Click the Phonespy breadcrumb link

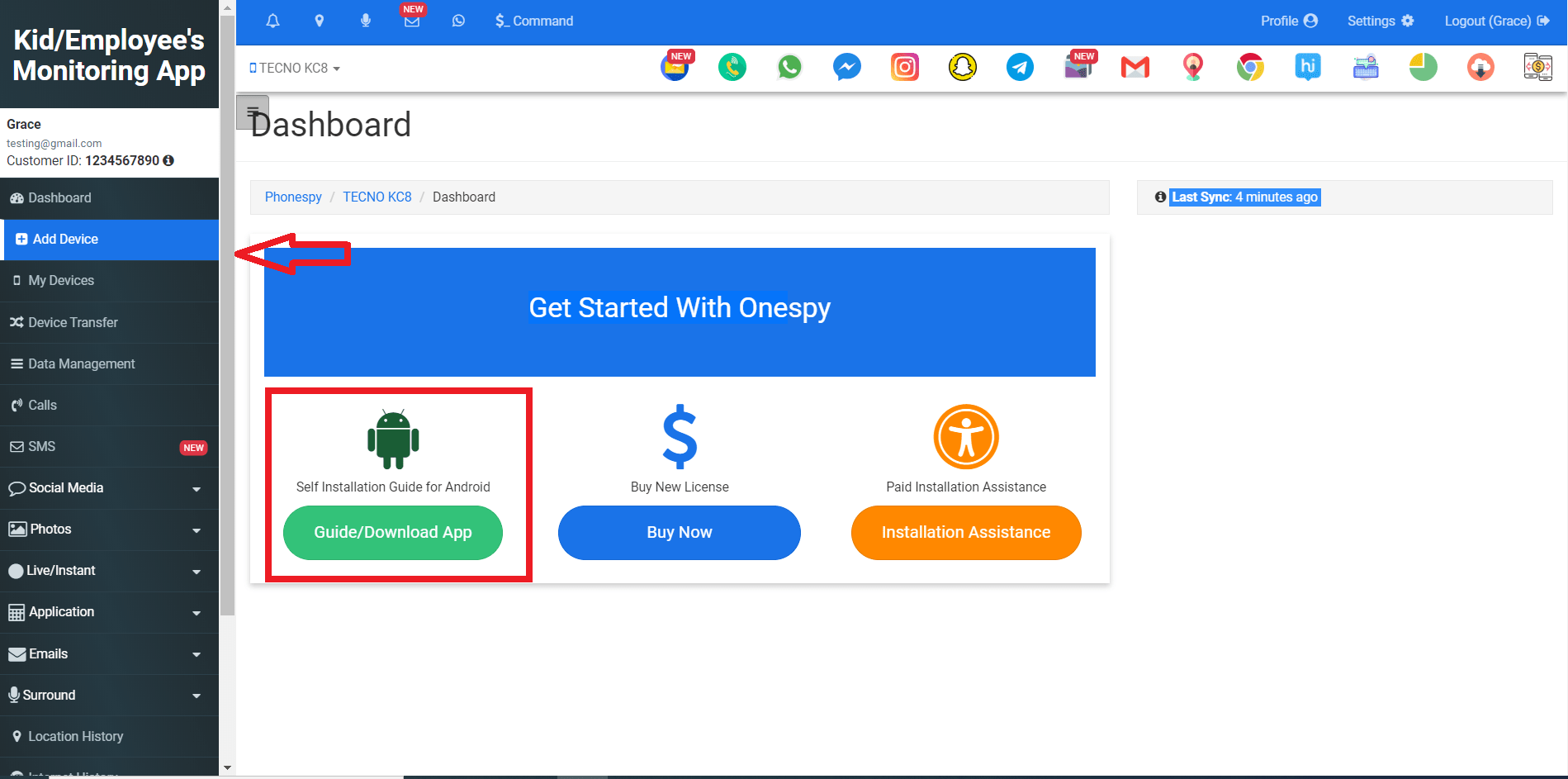pos(293,197)
